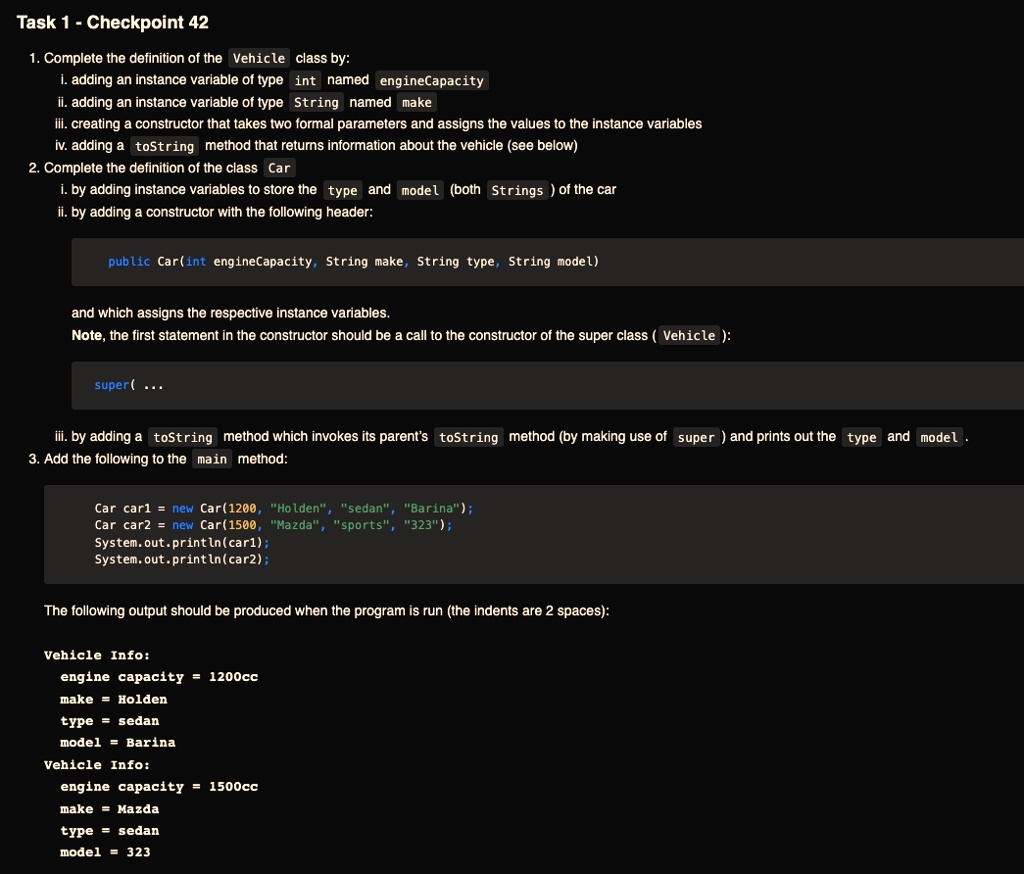
Task: Click the System.out.println(car1) line
Action: (182, 543)
